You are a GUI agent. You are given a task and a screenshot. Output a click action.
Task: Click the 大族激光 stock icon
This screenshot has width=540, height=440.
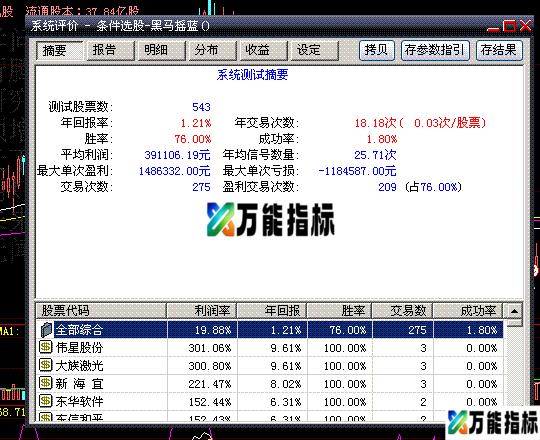point(45,365)
